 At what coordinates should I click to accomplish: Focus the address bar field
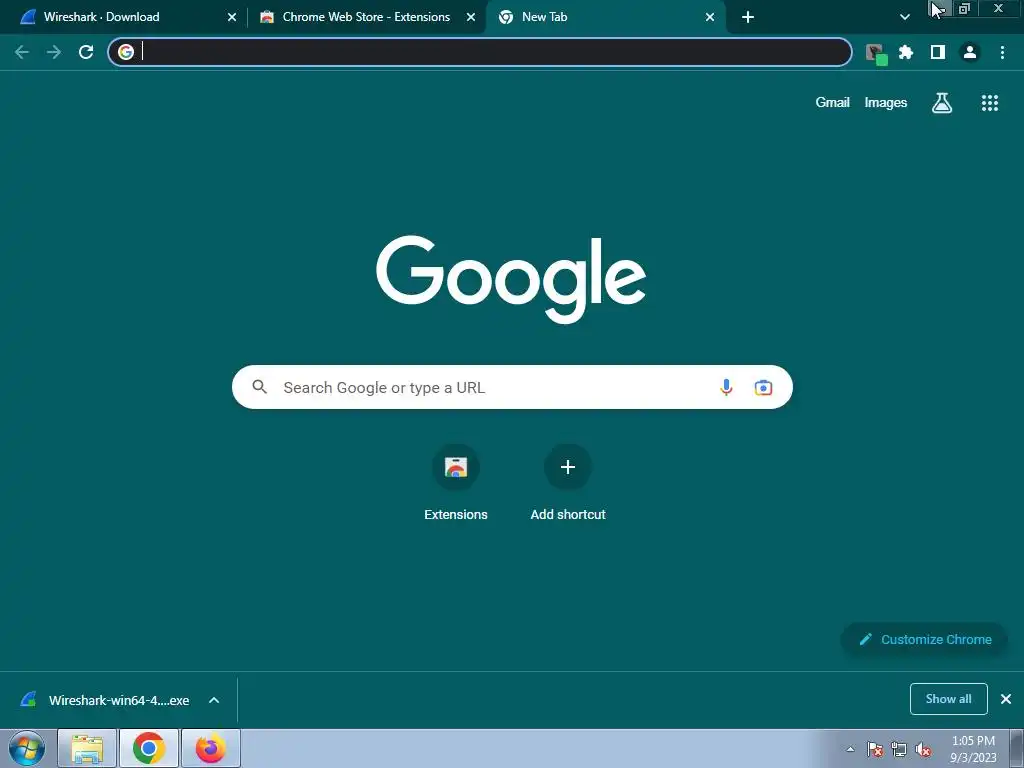[x=480, y=52]
